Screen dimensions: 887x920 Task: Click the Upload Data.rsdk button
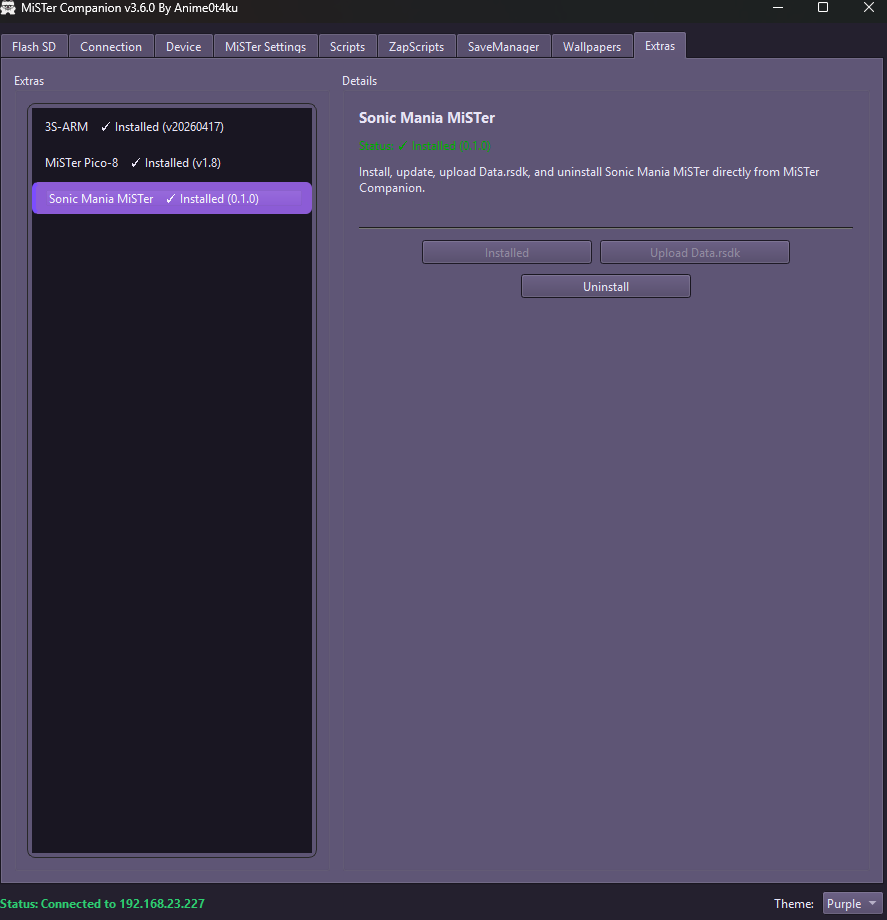[x=695, y=252]
